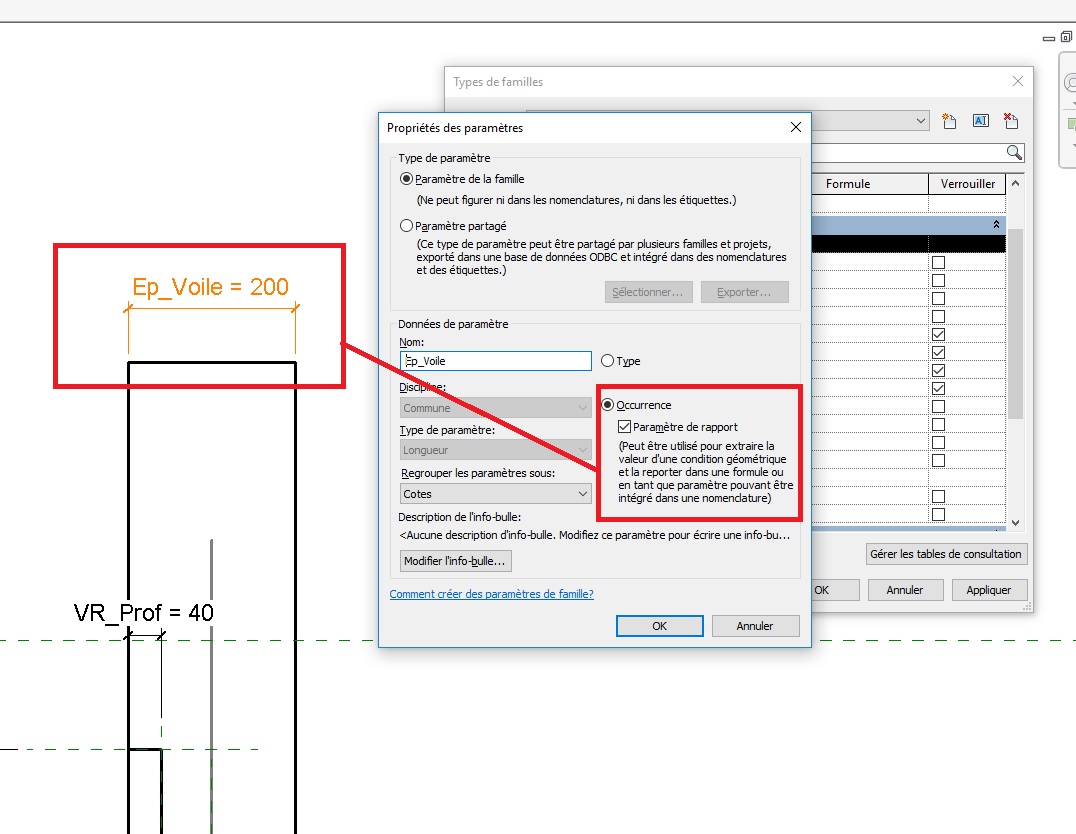
Task: Click the new family type icon
Action: click(949, 121)
